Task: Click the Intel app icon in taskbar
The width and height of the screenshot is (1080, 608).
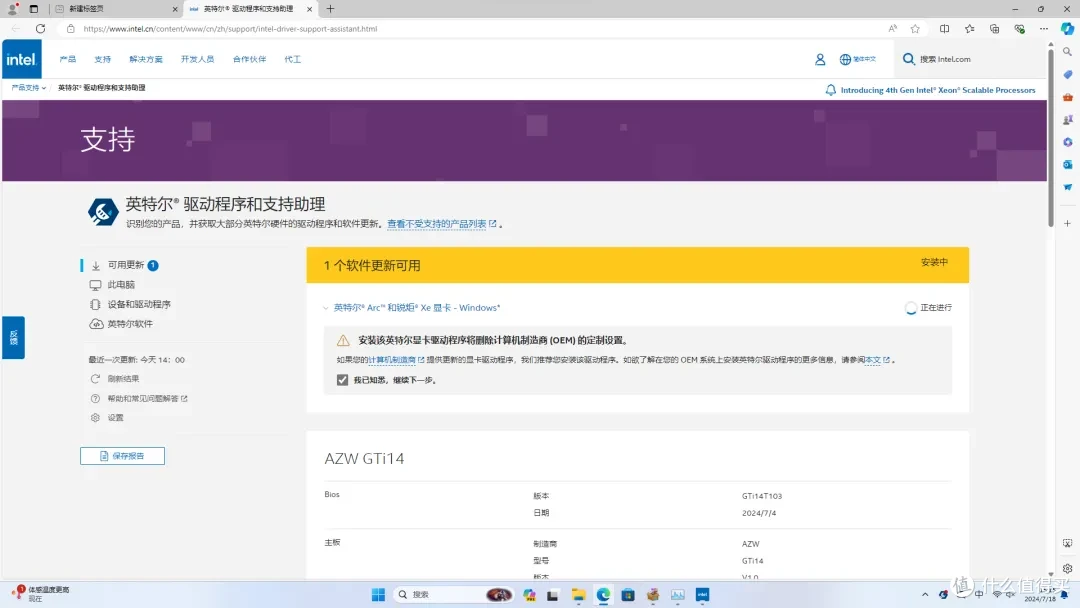Action: point(702,595)
